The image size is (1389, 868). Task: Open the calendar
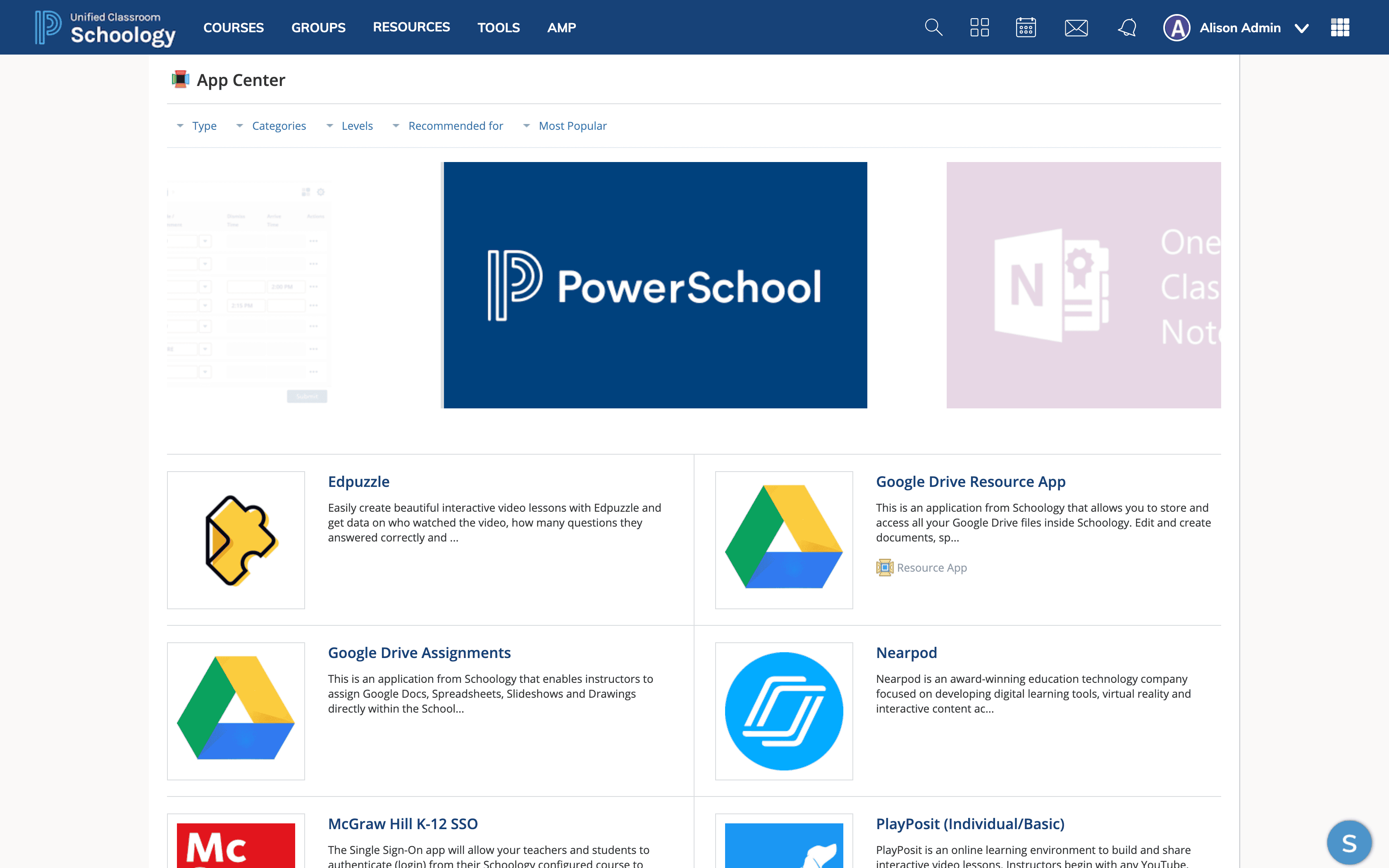[1025, 27]
